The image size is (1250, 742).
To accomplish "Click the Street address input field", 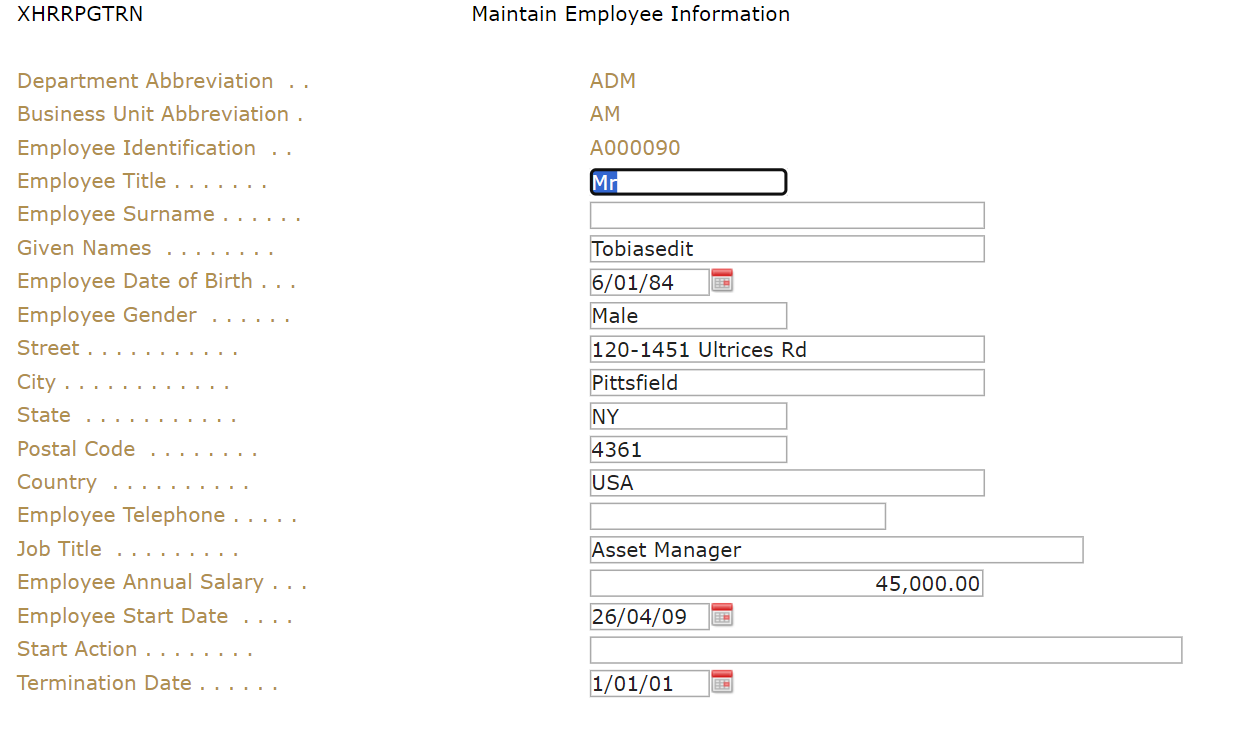I will coord(787,349).
